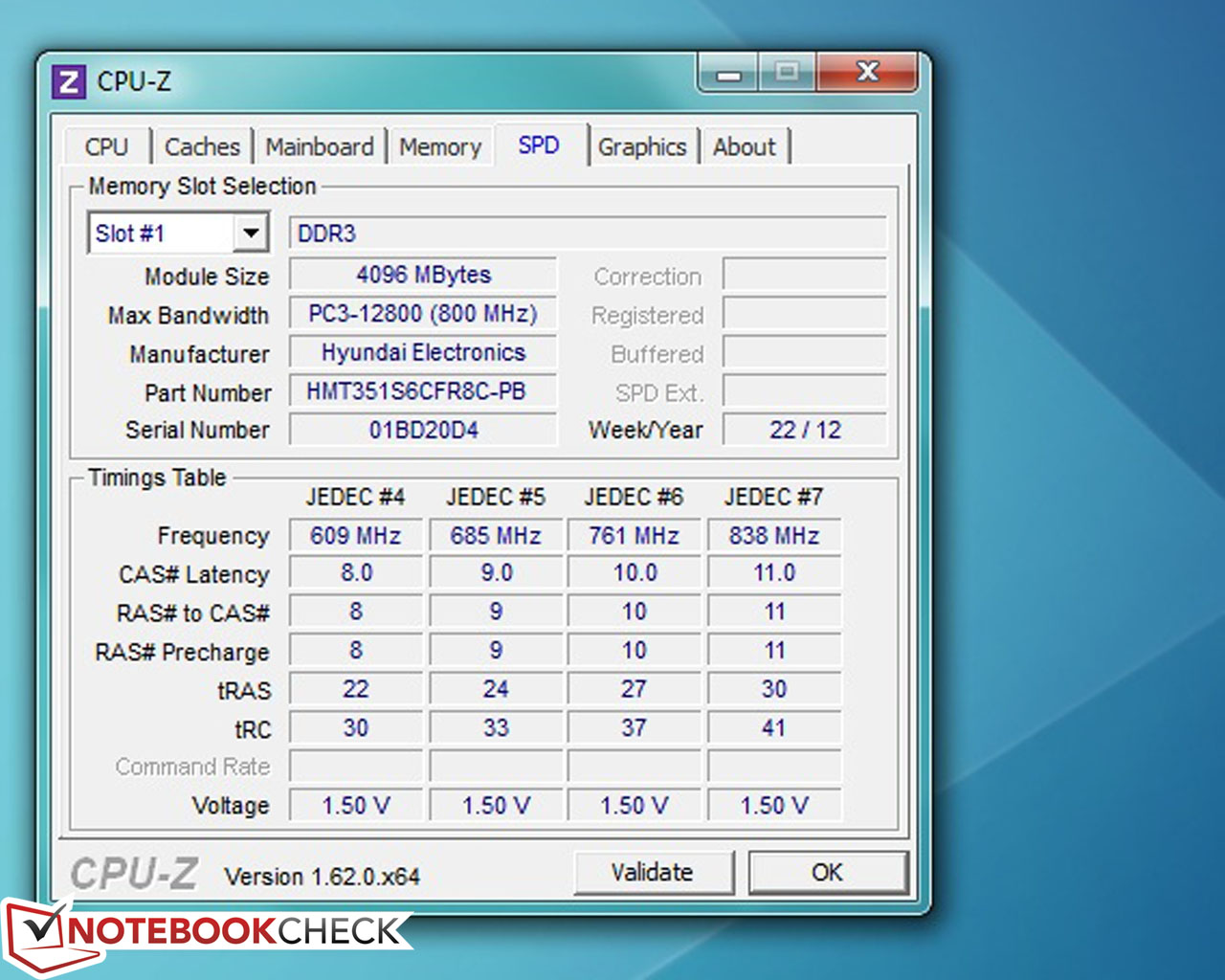Click the JEDEC #7 column header
Viewport: 1225px width, 980px height.
tap(773, 497)
